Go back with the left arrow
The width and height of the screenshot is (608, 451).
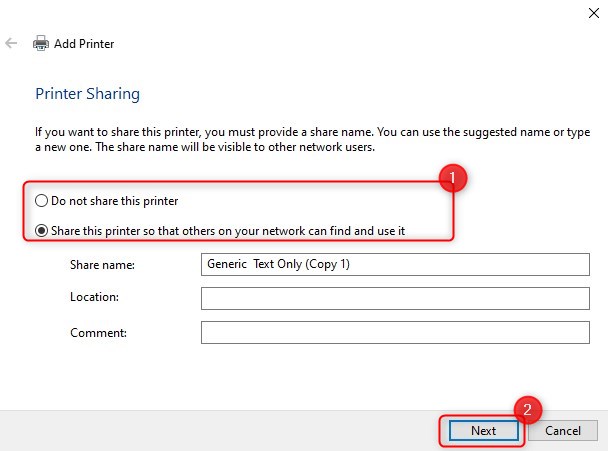click(x=11, y=43)
